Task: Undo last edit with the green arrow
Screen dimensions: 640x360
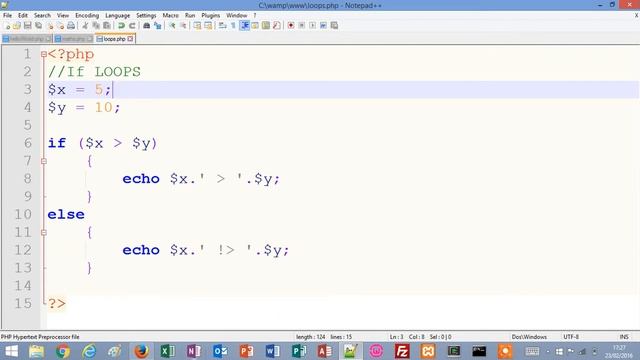Action: [121, 26]
